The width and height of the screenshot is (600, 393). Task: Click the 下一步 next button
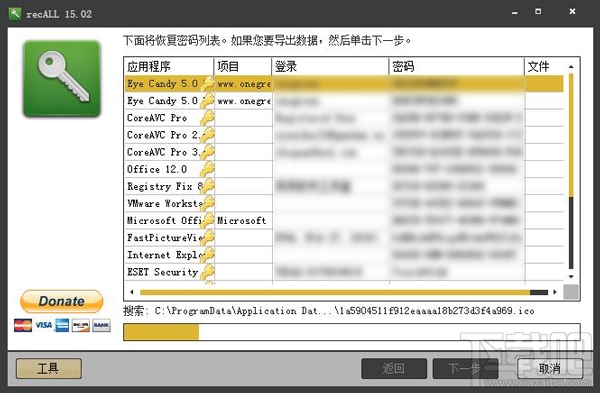pyautogui.click(x=465, y=369)
